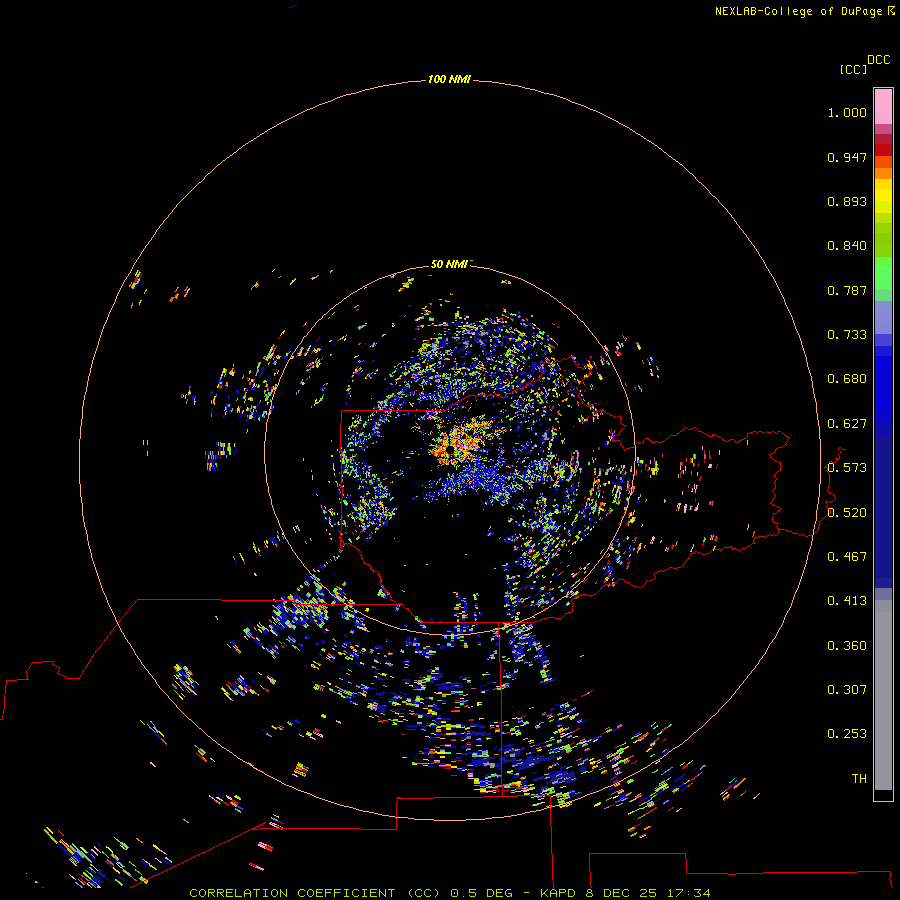This screenshot has height=900, width=900.
Task: Click the [CC] unit label above the legend
Action: click(853, 69)
